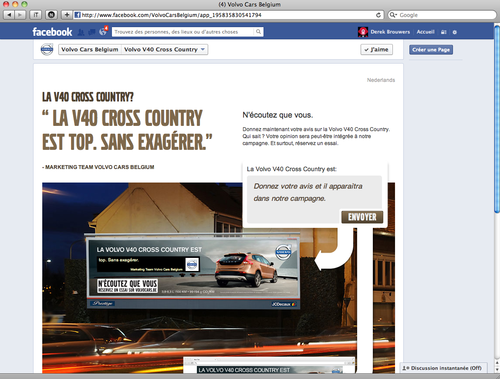Expand the Volvo V40 Cross Country dropdown
The width and height of the screenshot is (500, 379).
click(165, 49)
